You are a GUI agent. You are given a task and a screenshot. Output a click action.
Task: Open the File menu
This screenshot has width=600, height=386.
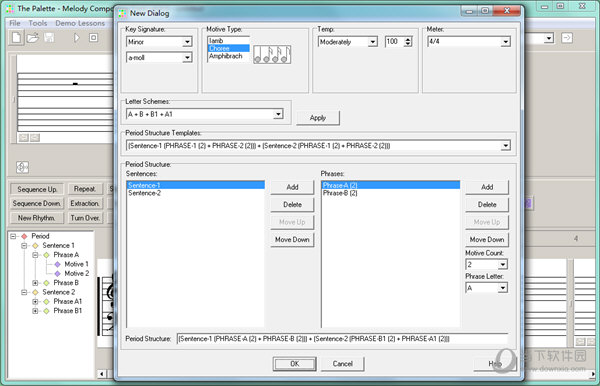[x=15, y=23]
